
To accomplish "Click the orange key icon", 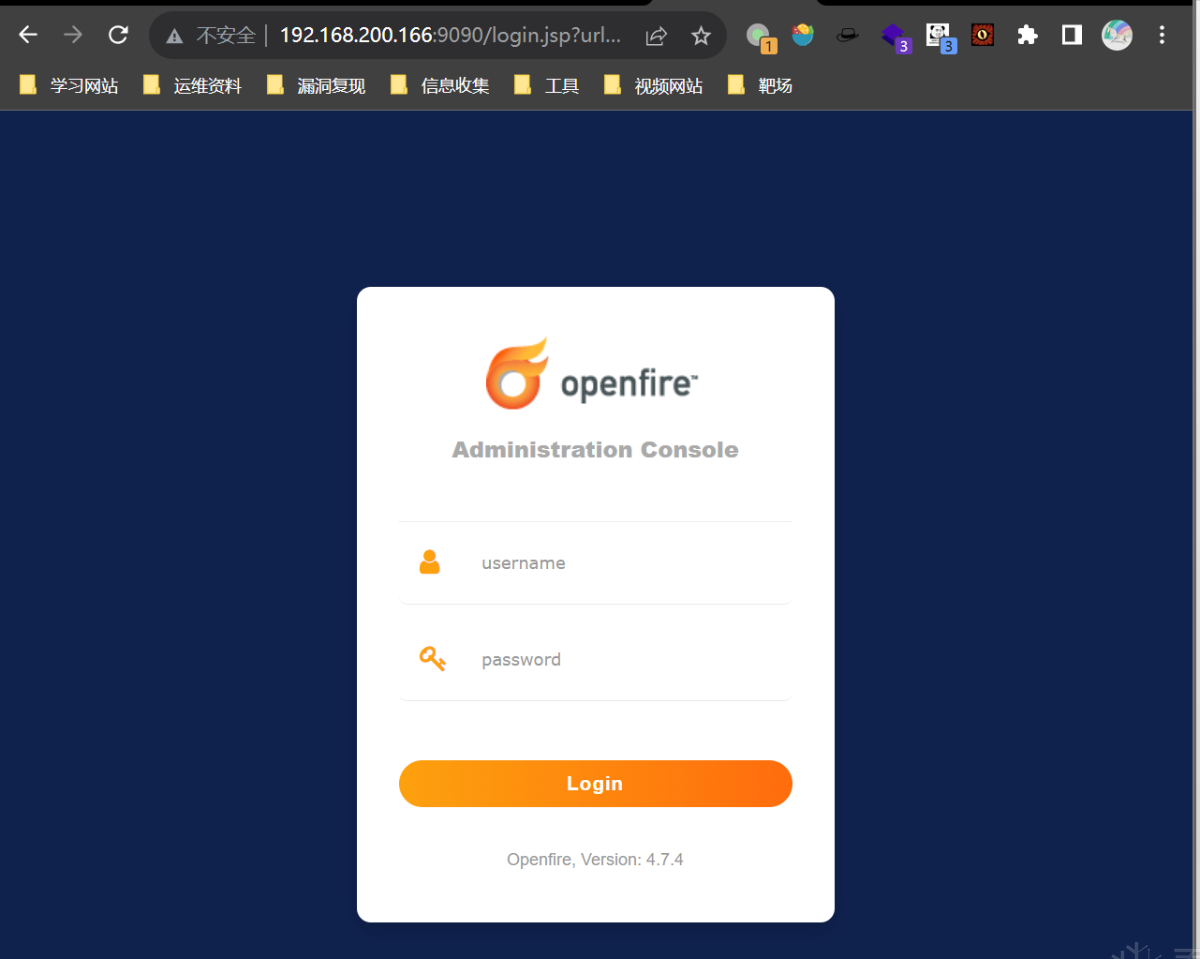I will tap(432, 659).
